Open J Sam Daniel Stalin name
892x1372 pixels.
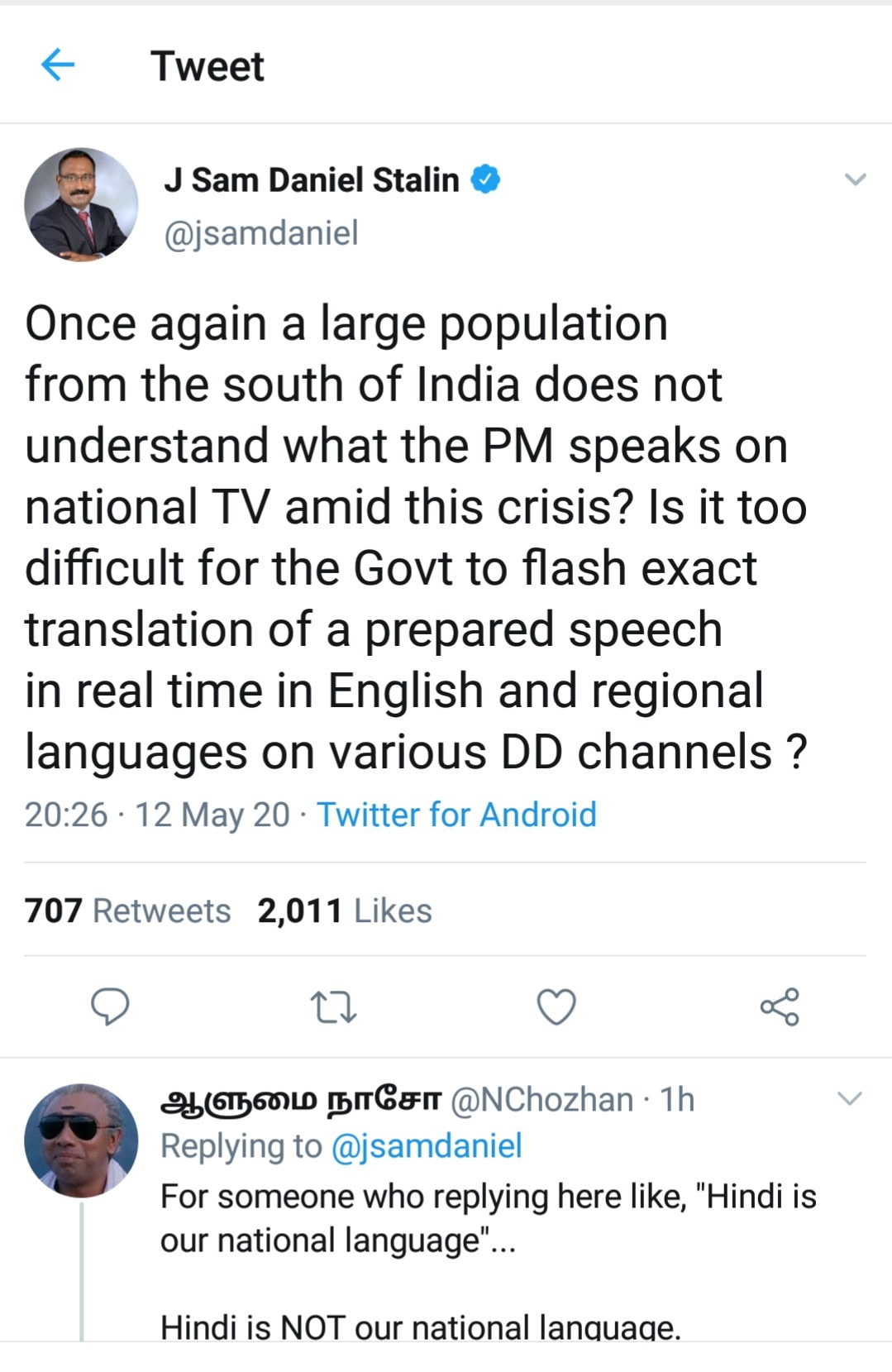pyautogui.click(x=311, y=179)
